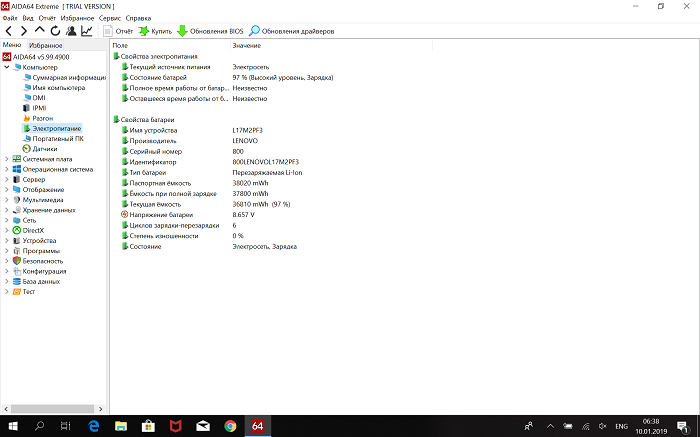Open McAfee from the taskbar

point(176,426)
